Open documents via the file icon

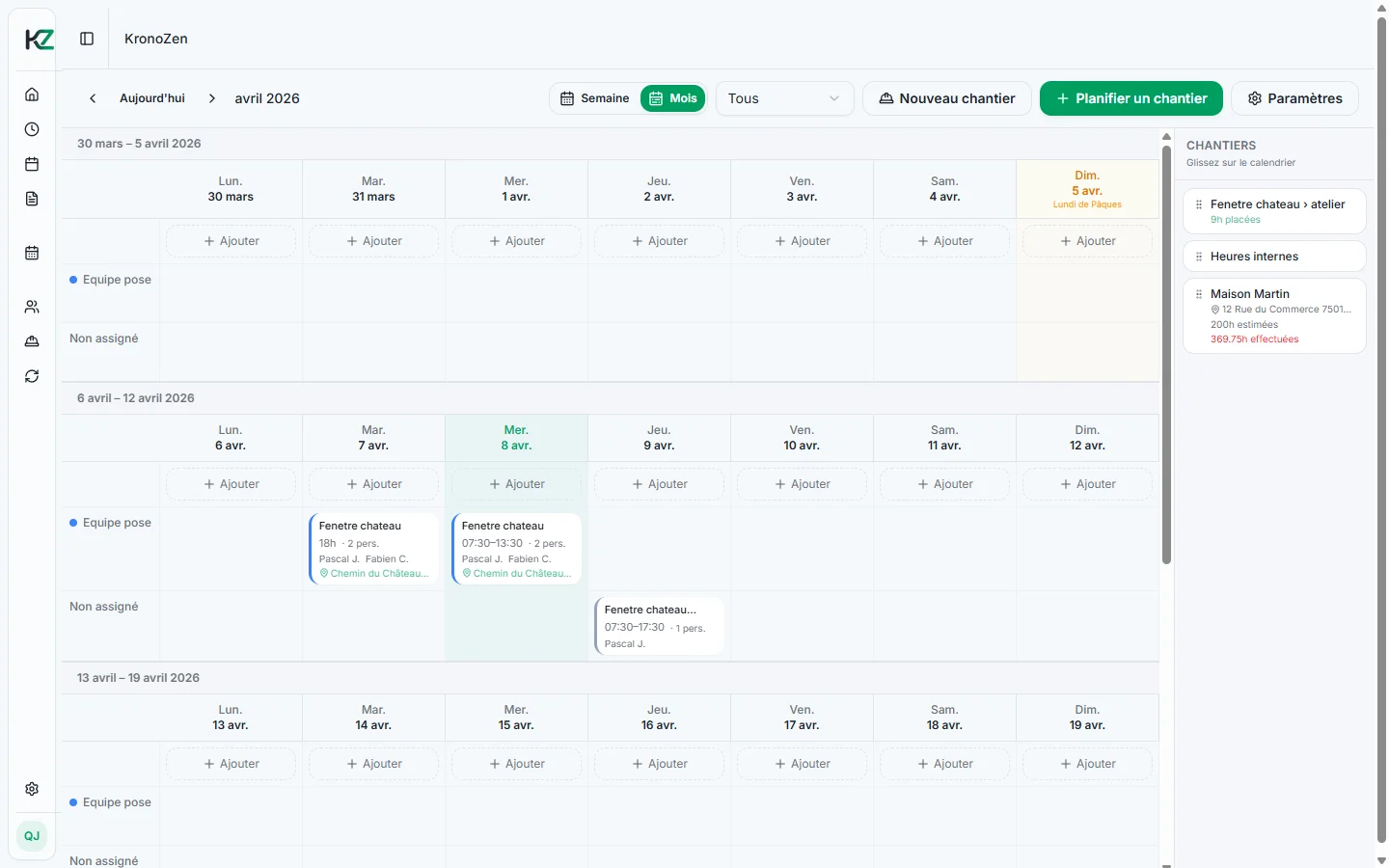(x=32, y=199)
